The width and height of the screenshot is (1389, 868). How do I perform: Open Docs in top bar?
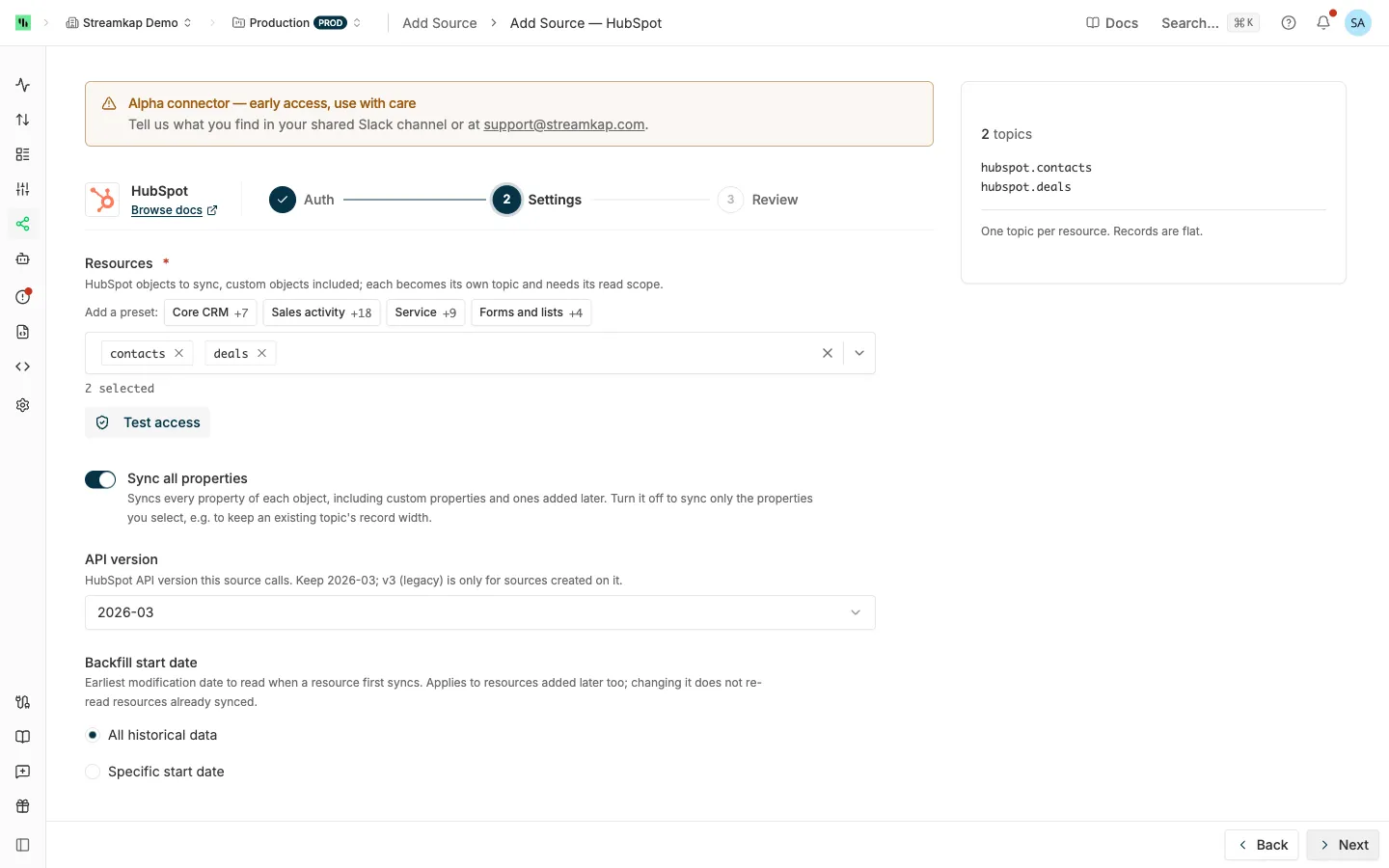point(1112,22)
